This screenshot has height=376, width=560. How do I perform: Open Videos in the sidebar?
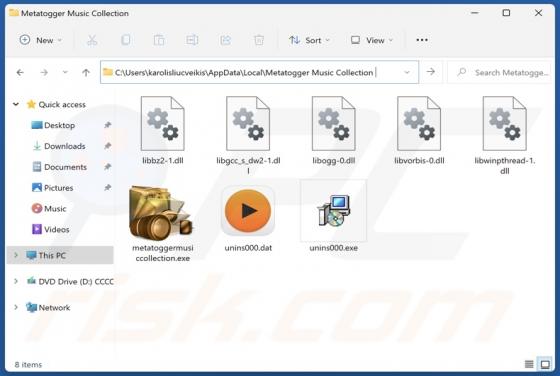pyautogui.click(x=51, y=229)
